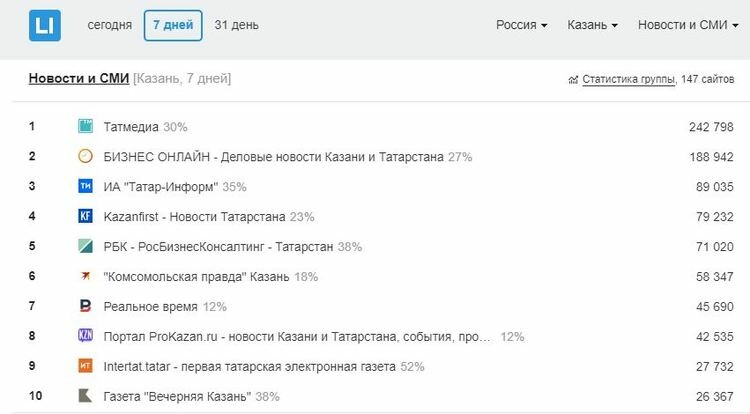This screenshot has width=750, height=414.
Task: Click the БИЗНЕС ONLINE clock favicon
Action: 85,157
